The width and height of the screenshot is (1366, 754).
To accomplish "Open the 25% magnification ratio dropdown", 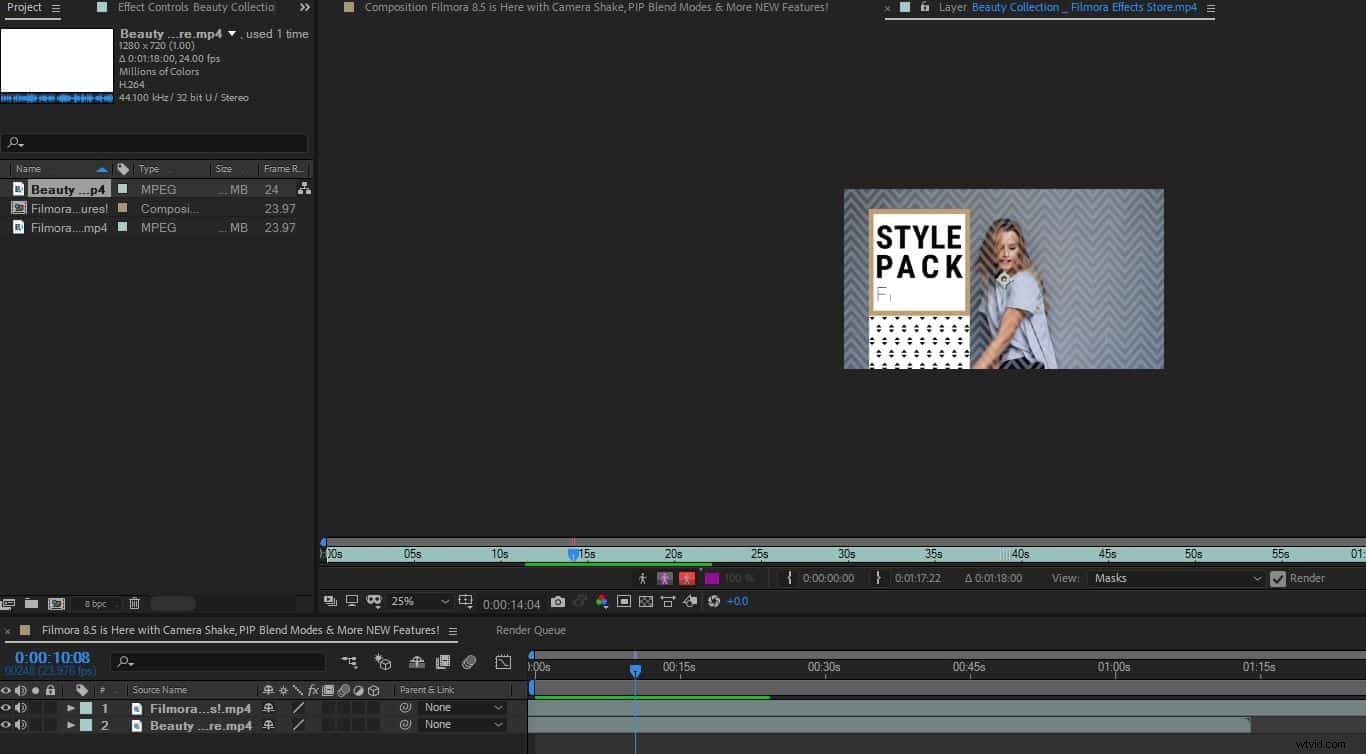I will click(x=420, y=601).
